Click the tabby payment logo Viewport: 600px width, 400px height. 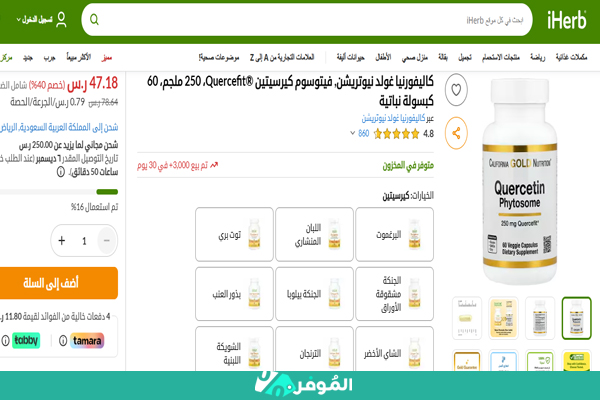[x=26, y=340]
